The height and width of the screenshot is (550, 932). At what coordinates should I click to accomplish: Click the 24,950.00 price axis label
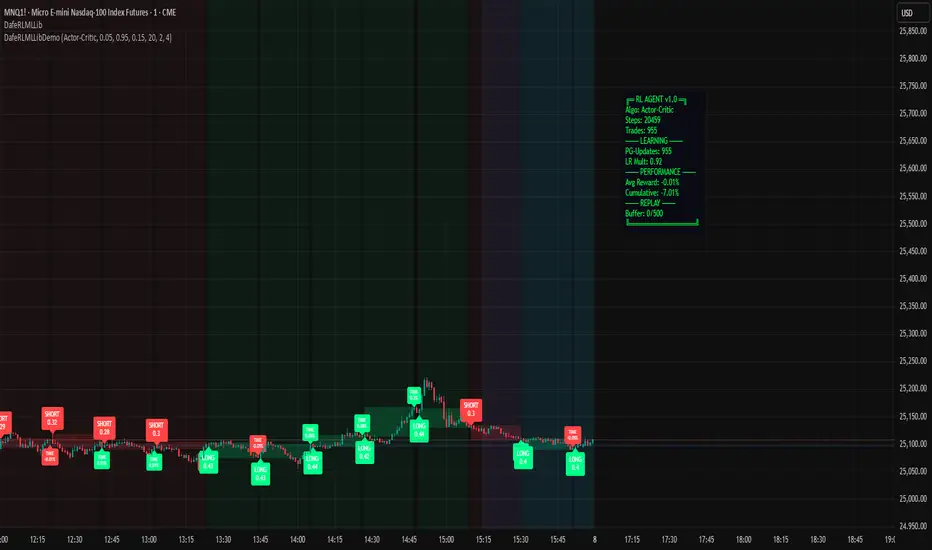[913, 526]
